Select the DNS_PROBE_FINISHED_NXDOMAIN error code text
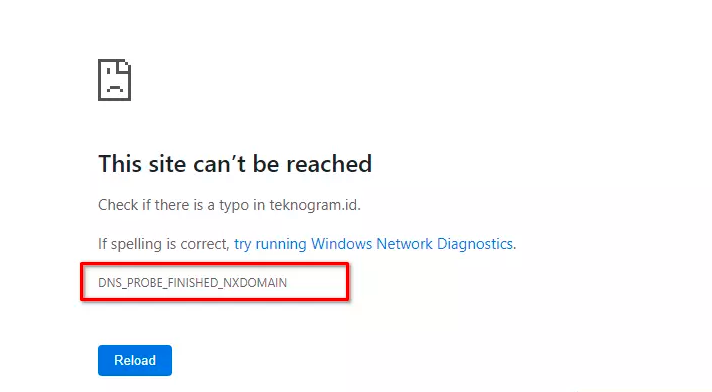Screen dimensions: 712x392 [193, 283]
